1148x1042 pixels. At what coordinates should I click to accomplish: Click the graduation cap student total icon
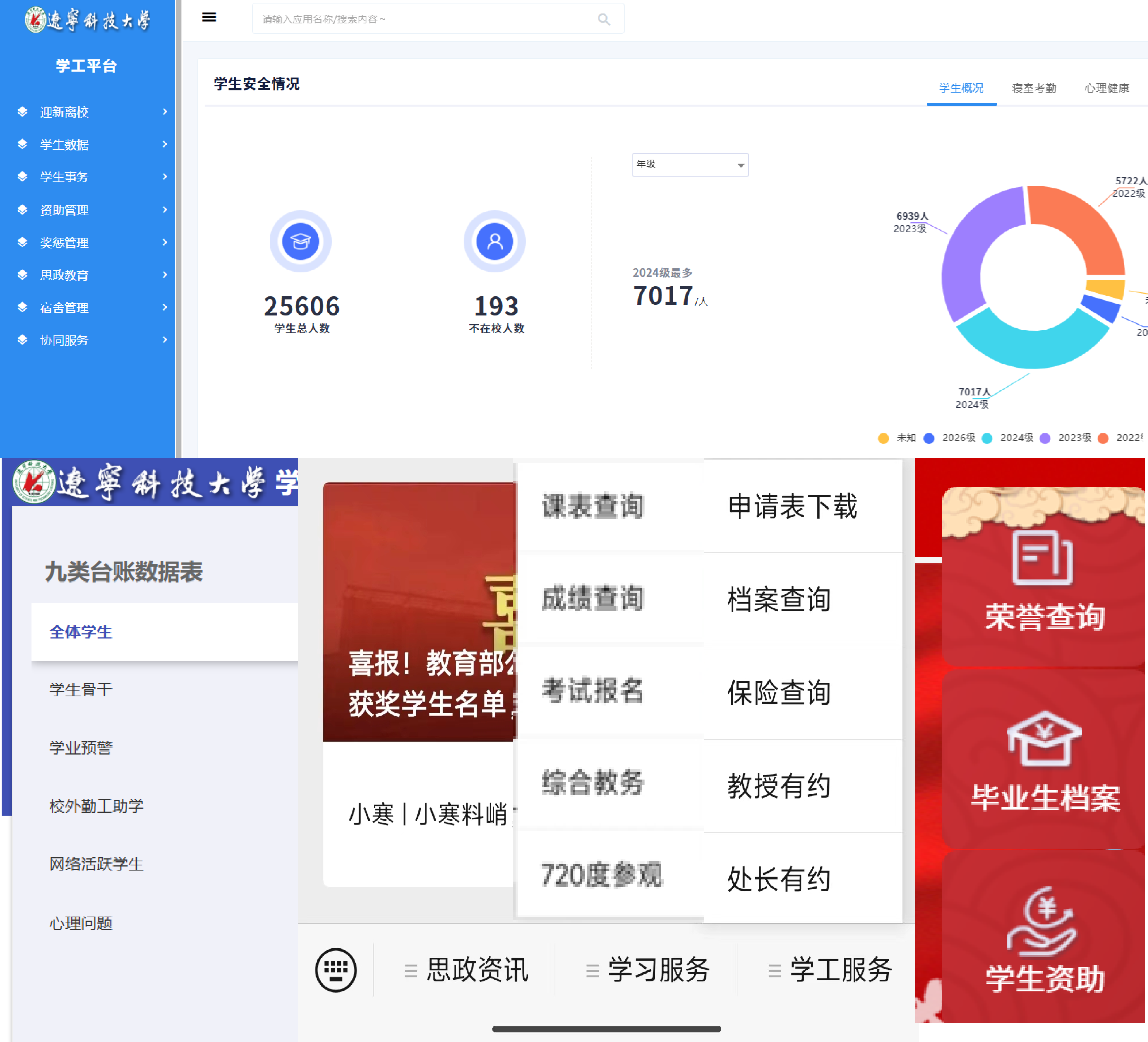click(x=301, y=241)
